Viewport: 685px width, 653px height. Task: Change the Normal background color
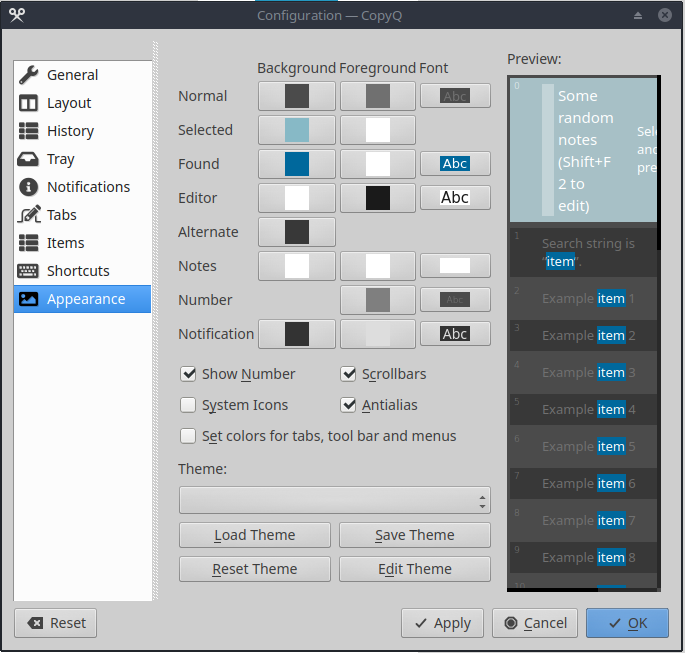click(x=297, y=96)
